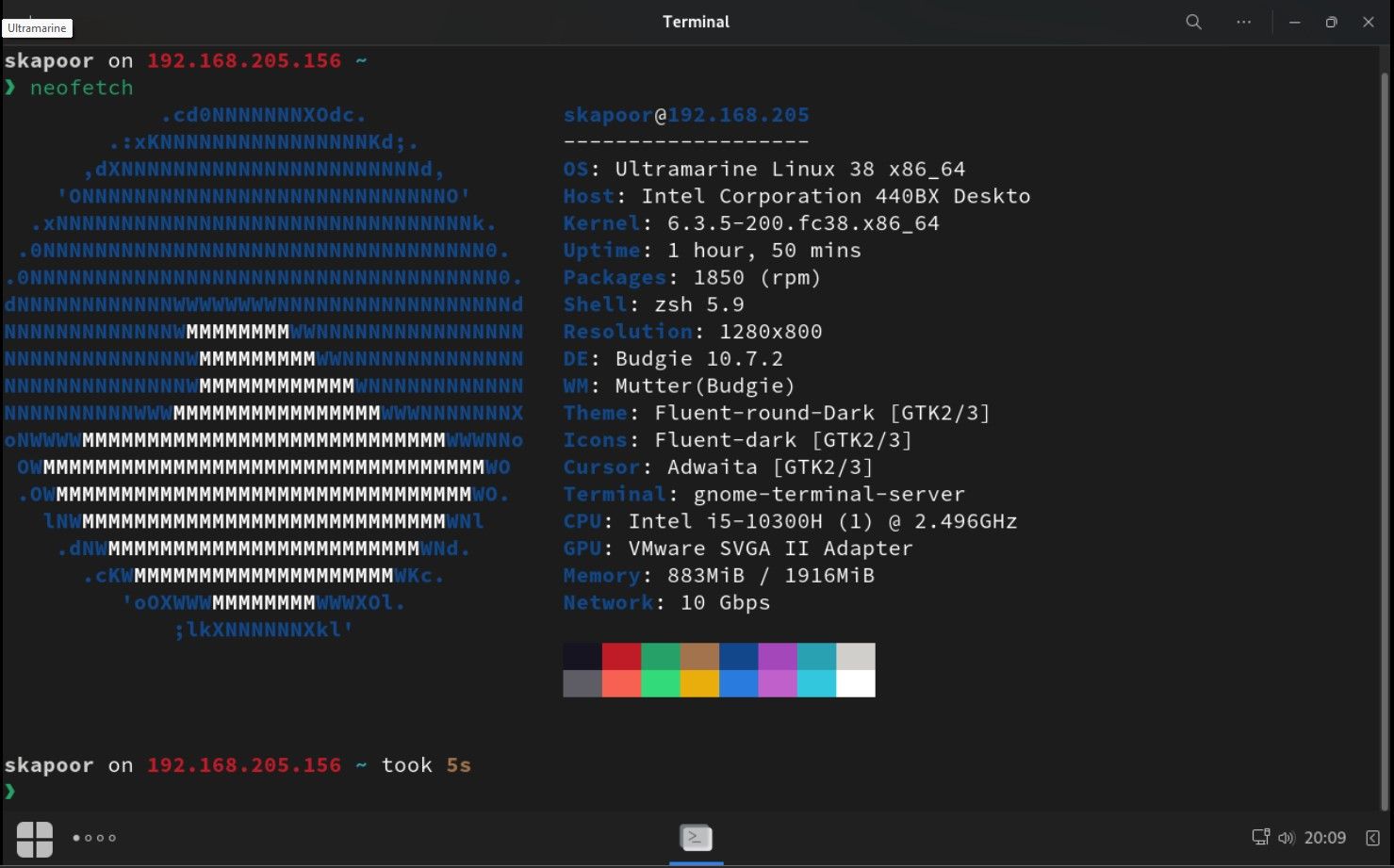This screenshot has height=868, width=1394.
Task: Click the Ultramarine label at top-left corner
Action: tap(37, 28)
